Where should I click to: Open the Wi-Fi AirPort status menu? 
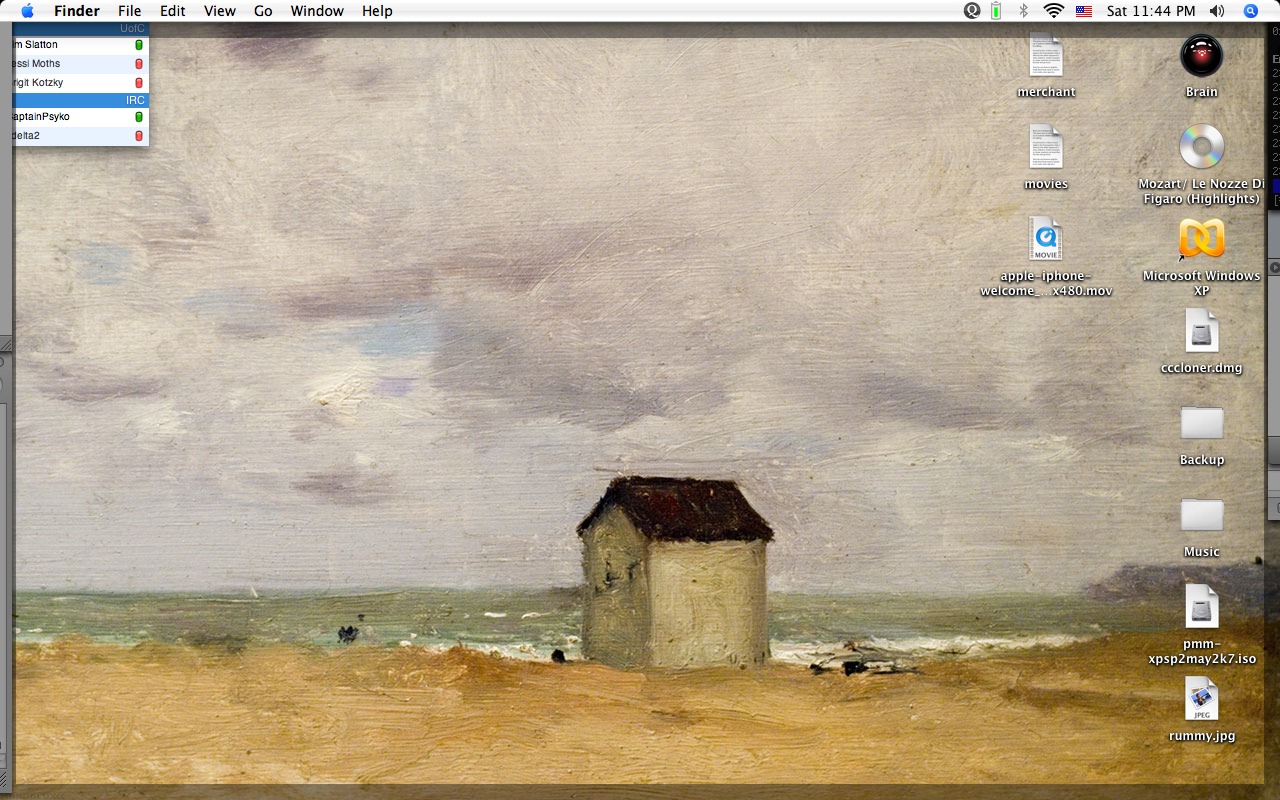coord(1053,11)
